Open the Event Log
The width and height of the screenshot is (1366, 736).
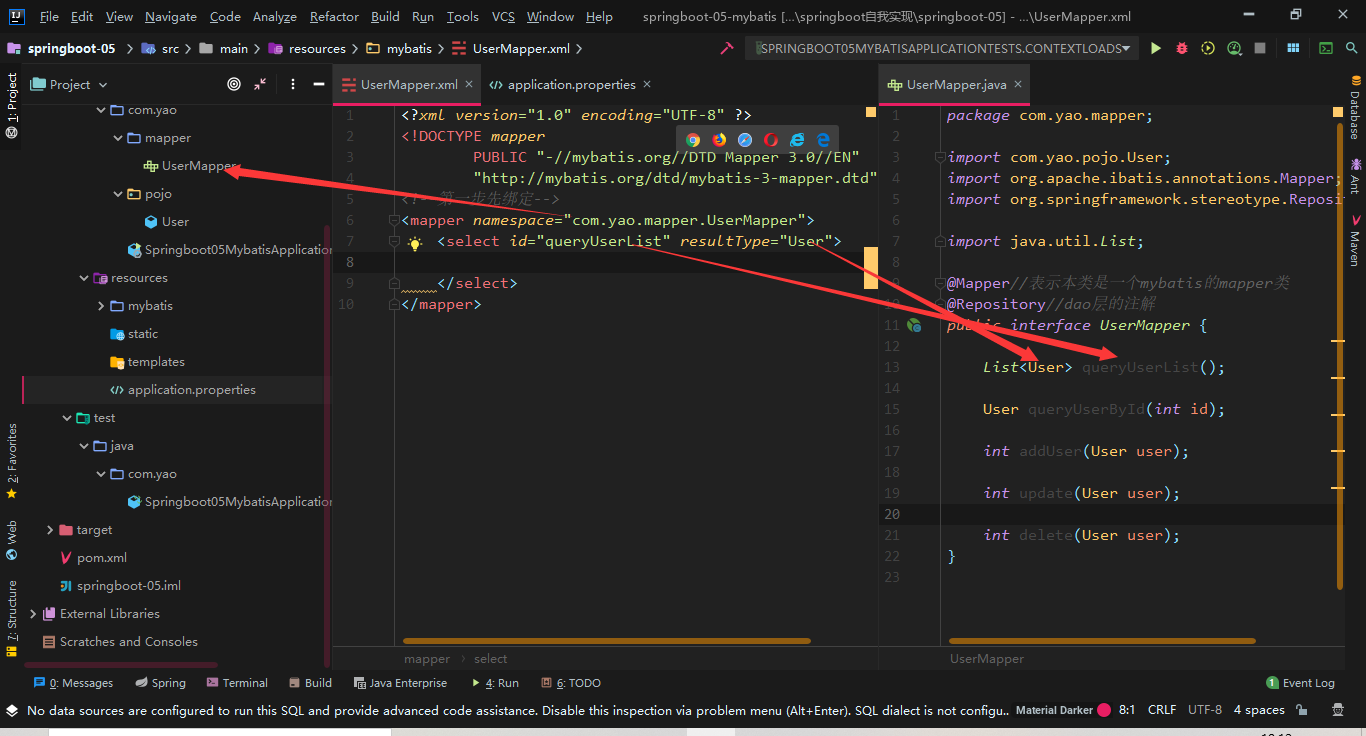pos(1300,683)
